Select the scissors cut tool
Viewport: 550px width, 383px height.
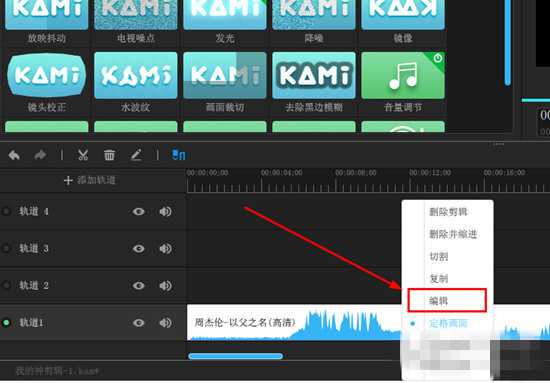[83, 155]
